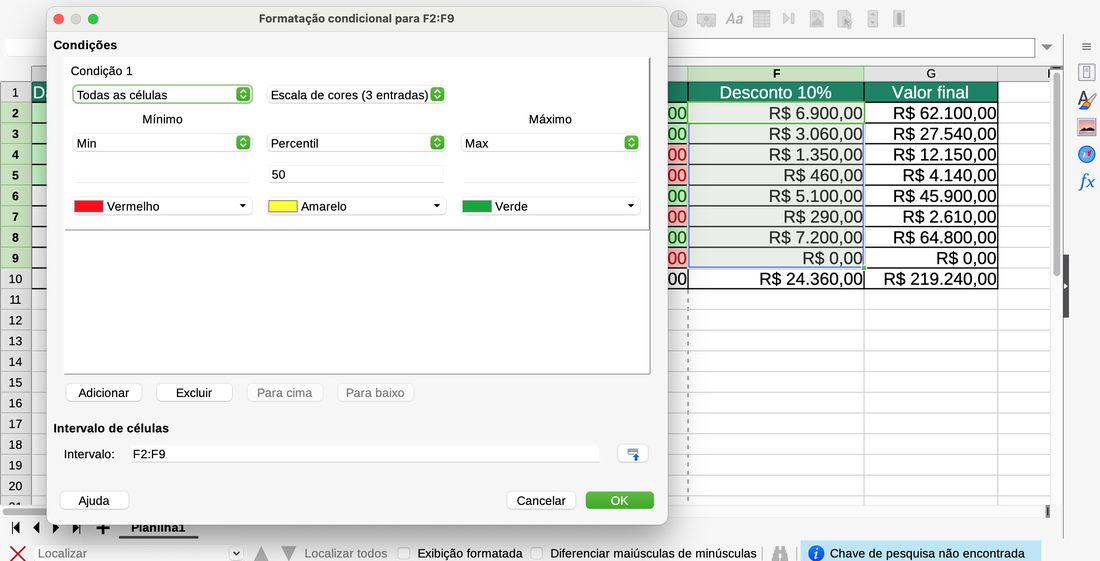
Task: Open the Verde color dropdown
Action: point(551,206)
